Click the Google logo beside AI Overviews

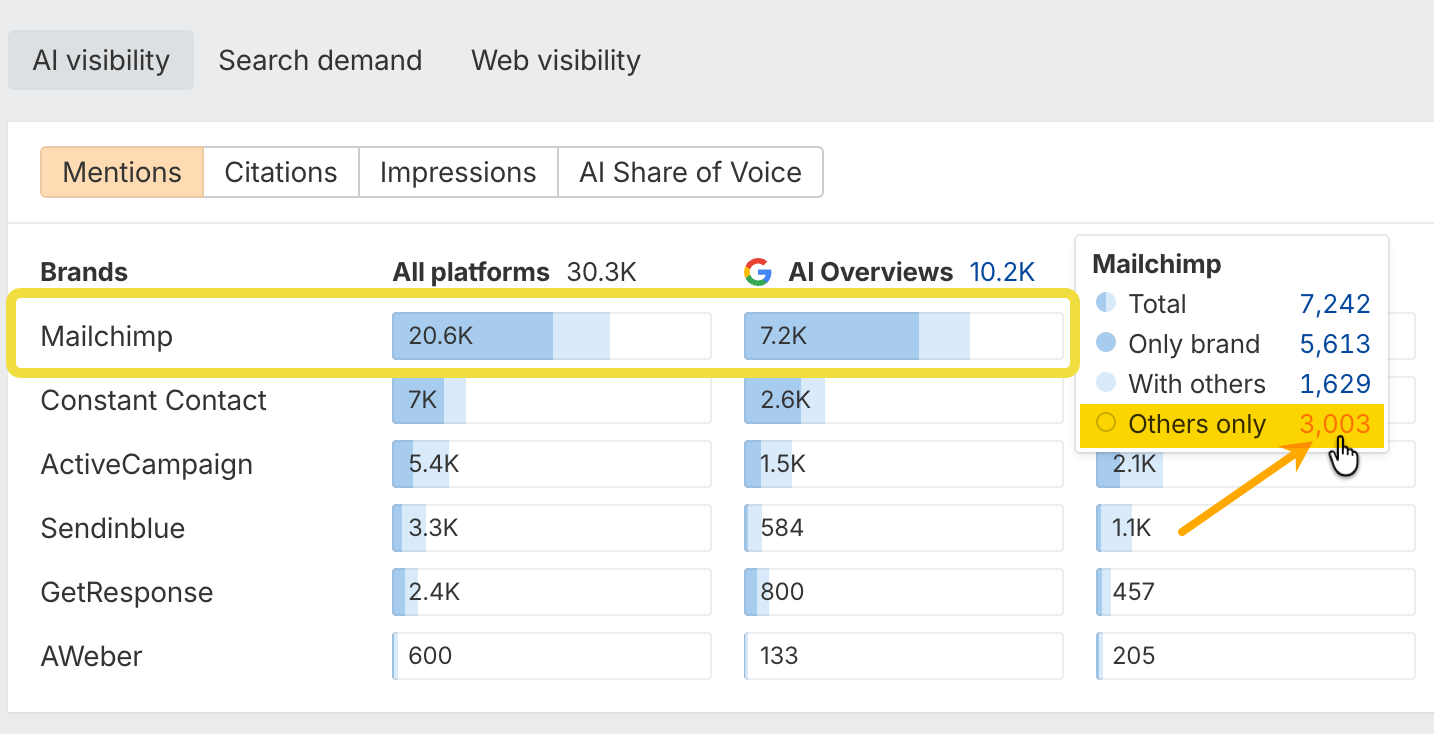[x=759, y=272]
